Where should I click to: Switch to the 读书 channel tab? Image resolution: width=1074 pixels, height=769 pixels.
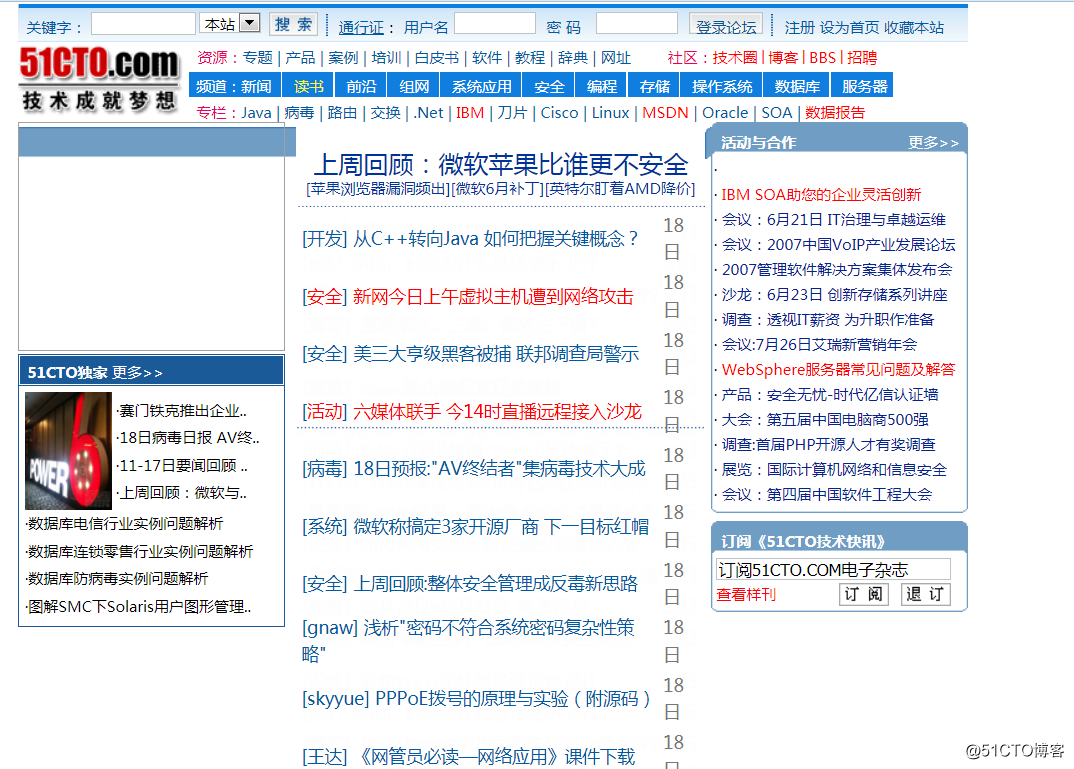coord(308,86)
